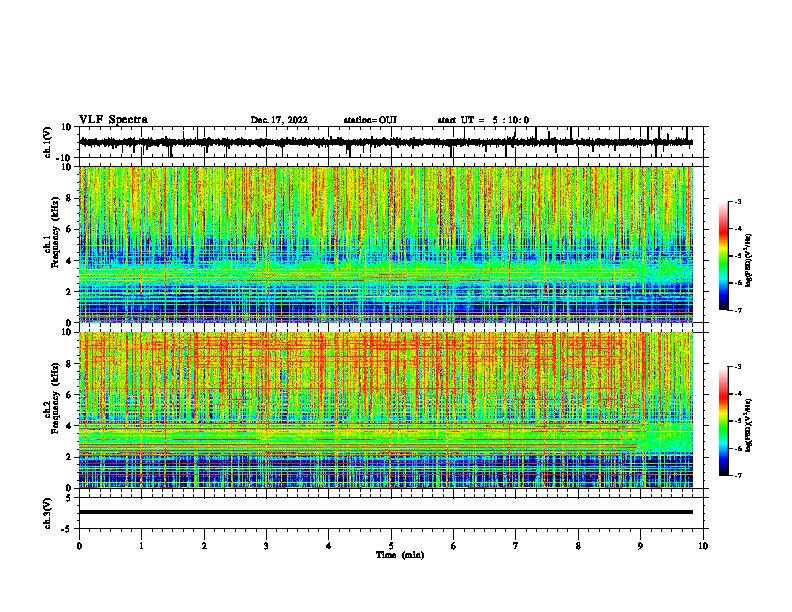
Task: Click the ch.1 voltage waveform trace
Action: point(386,142)
